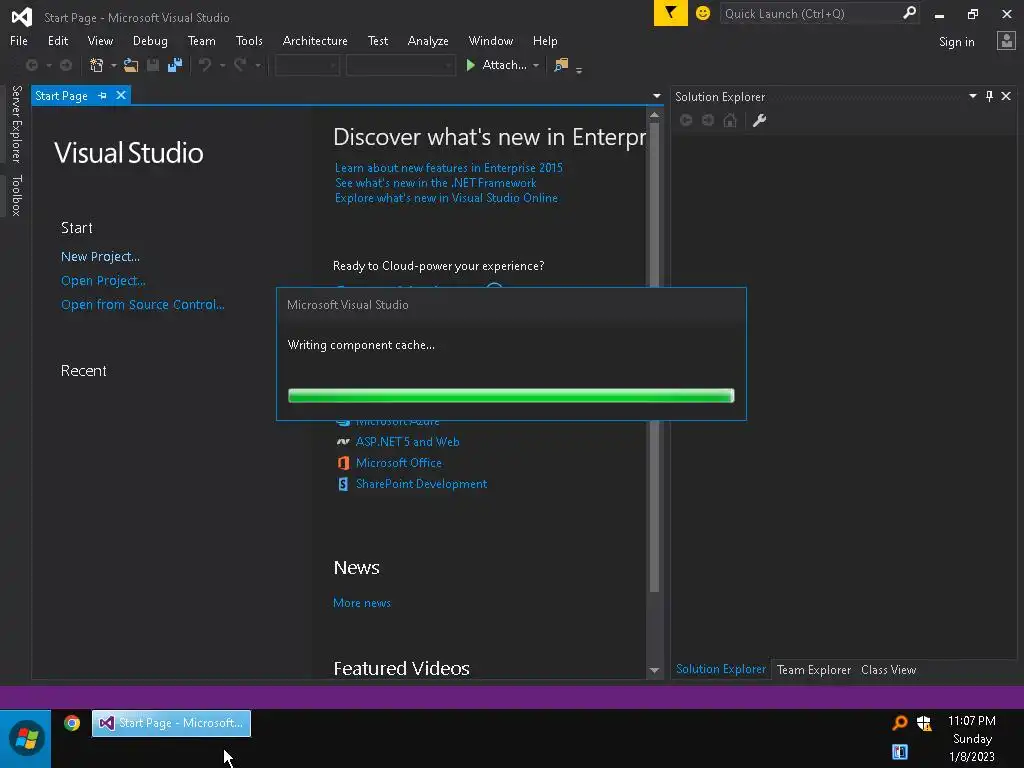
Task: Click Learn about new features in Enterprise 2015
Action: tap(449, 168)
